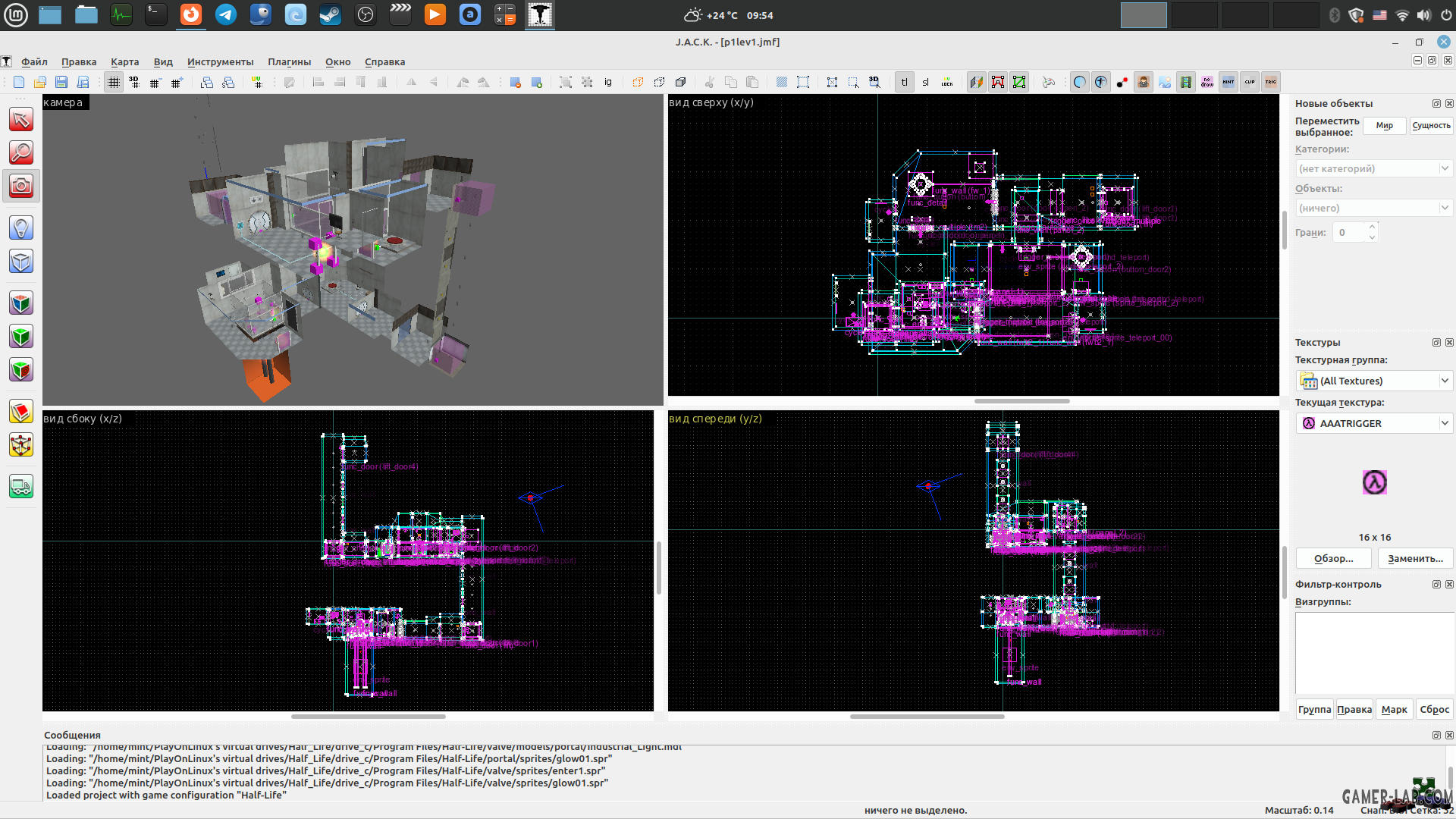The height and width of the screenshot is (819, 1456).
Task: Toggle texture lock (tl)
Action: (x=904, y=82)
